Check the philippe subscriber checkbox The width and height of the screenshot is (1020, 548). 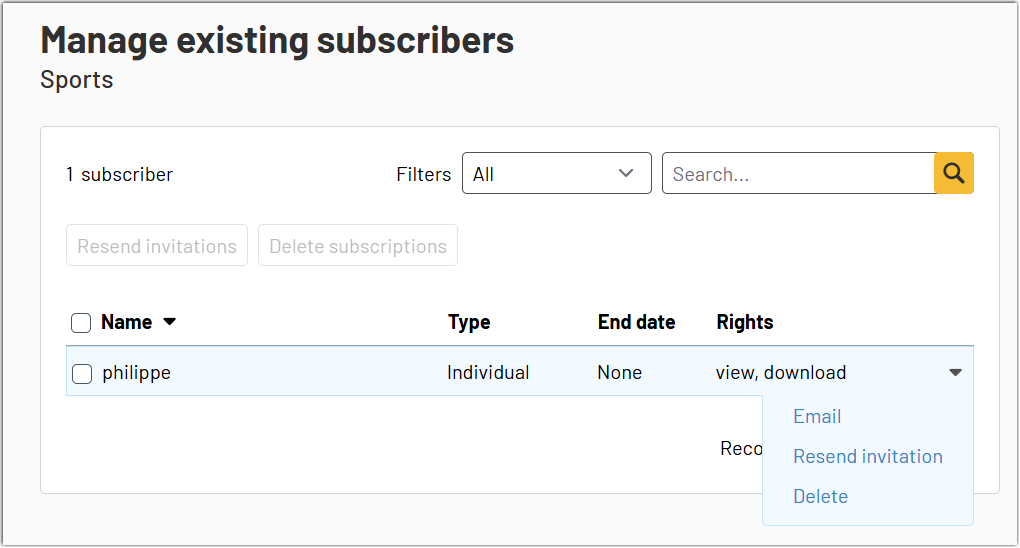click(82, 374)
